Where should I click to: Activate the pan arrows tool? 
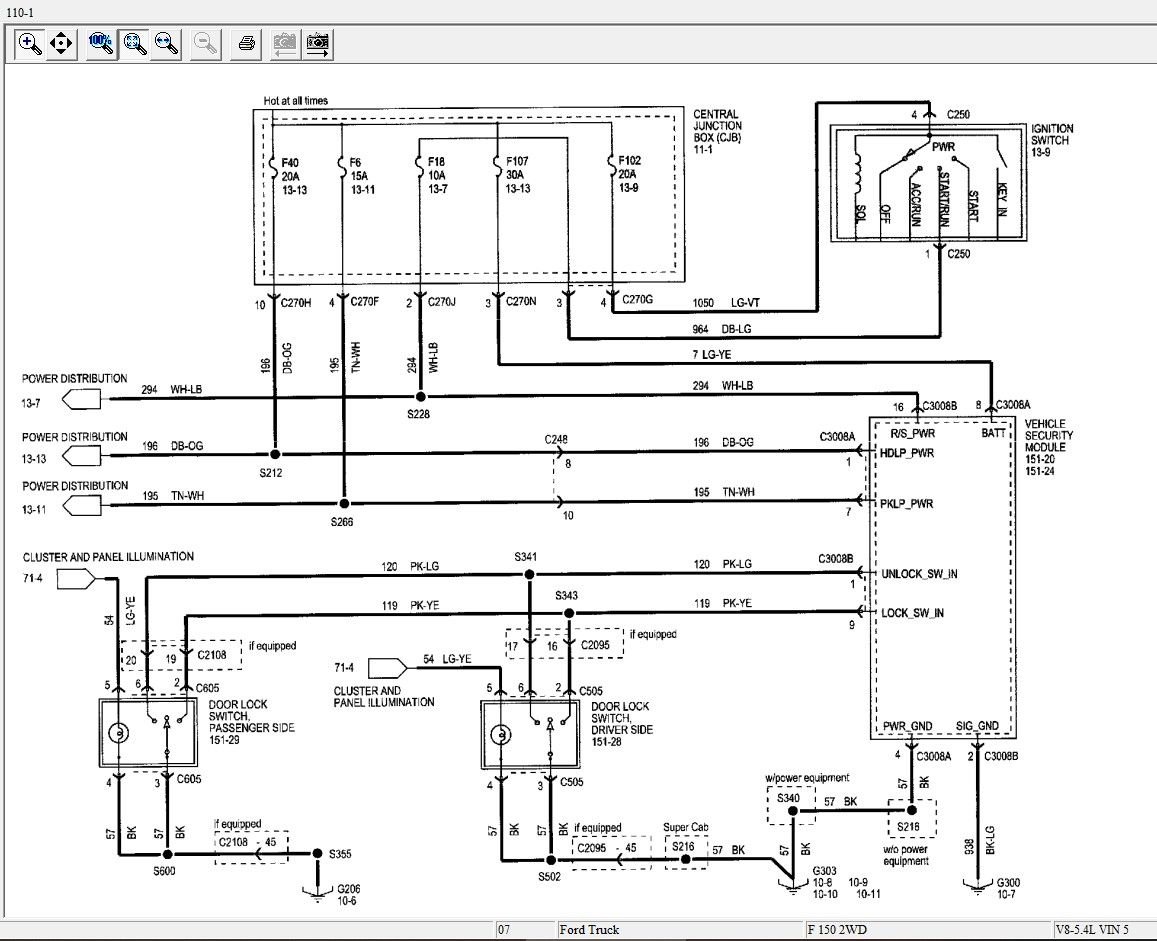pos(62,43)
